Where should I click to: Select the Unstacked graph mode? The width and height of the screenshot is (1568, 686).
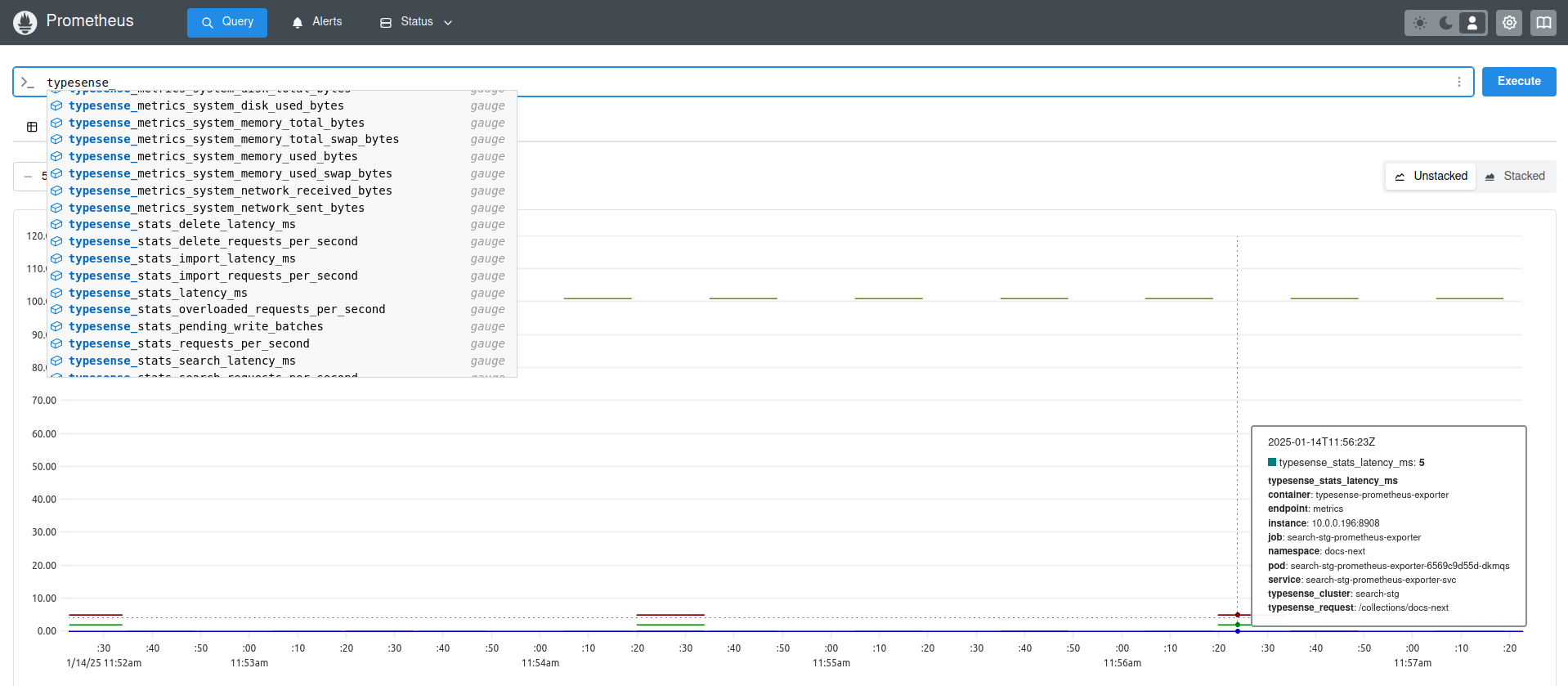[x=1431, y=176]
